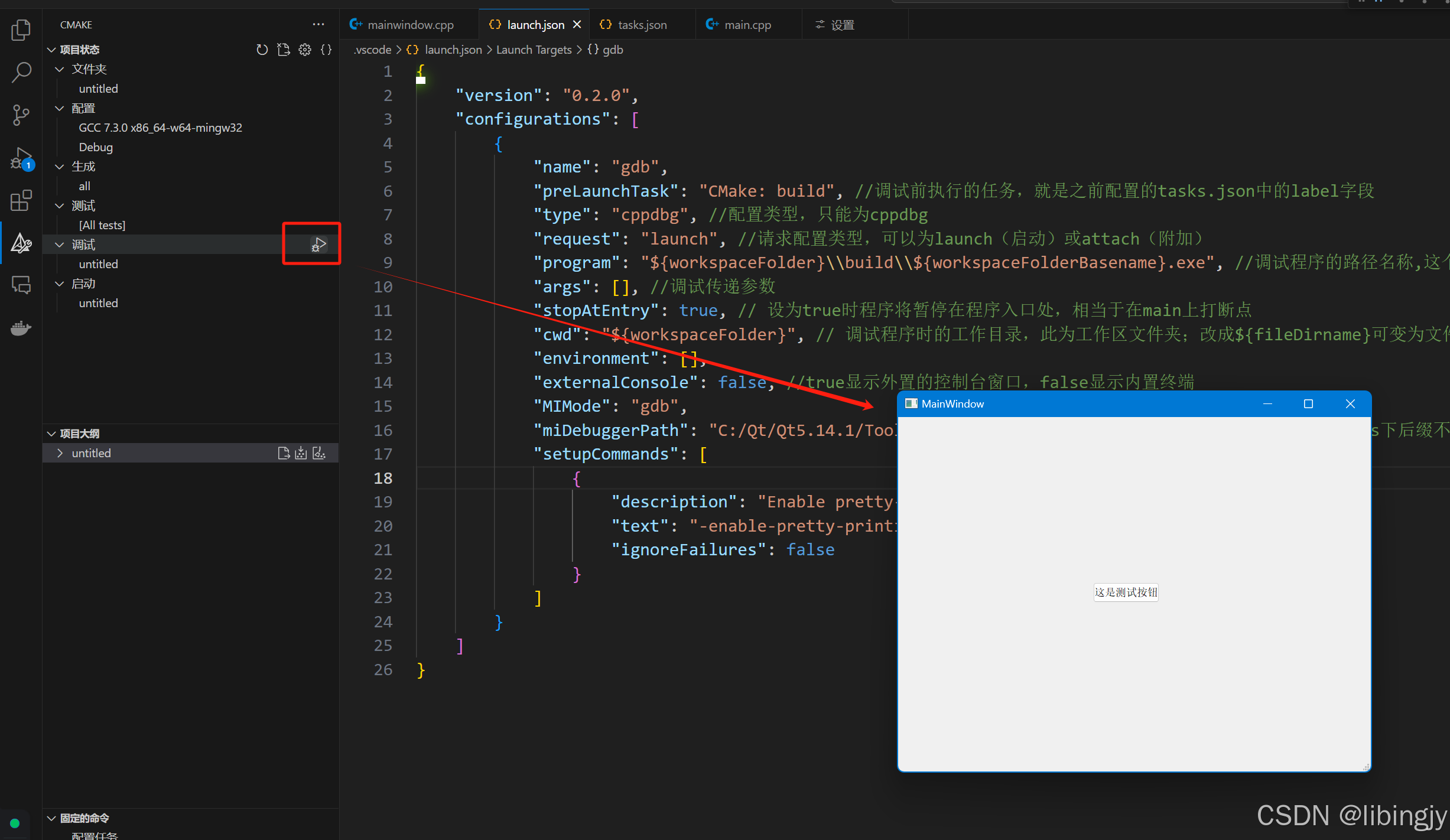Open the Docker view icon
This screenshot has height=840, width=1450.
(21, 328)
